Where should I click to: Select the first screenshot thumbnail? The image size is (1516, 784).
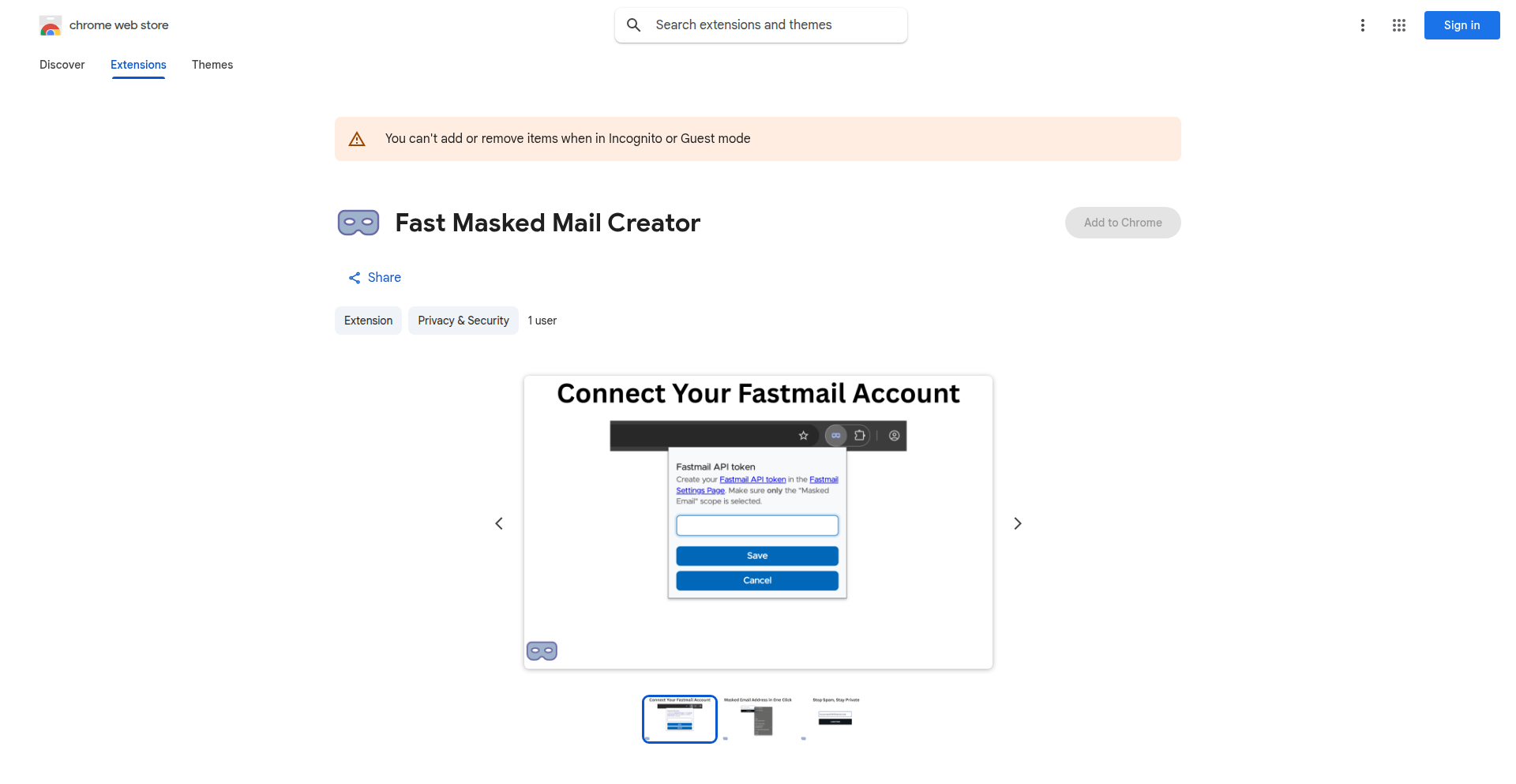680,718
